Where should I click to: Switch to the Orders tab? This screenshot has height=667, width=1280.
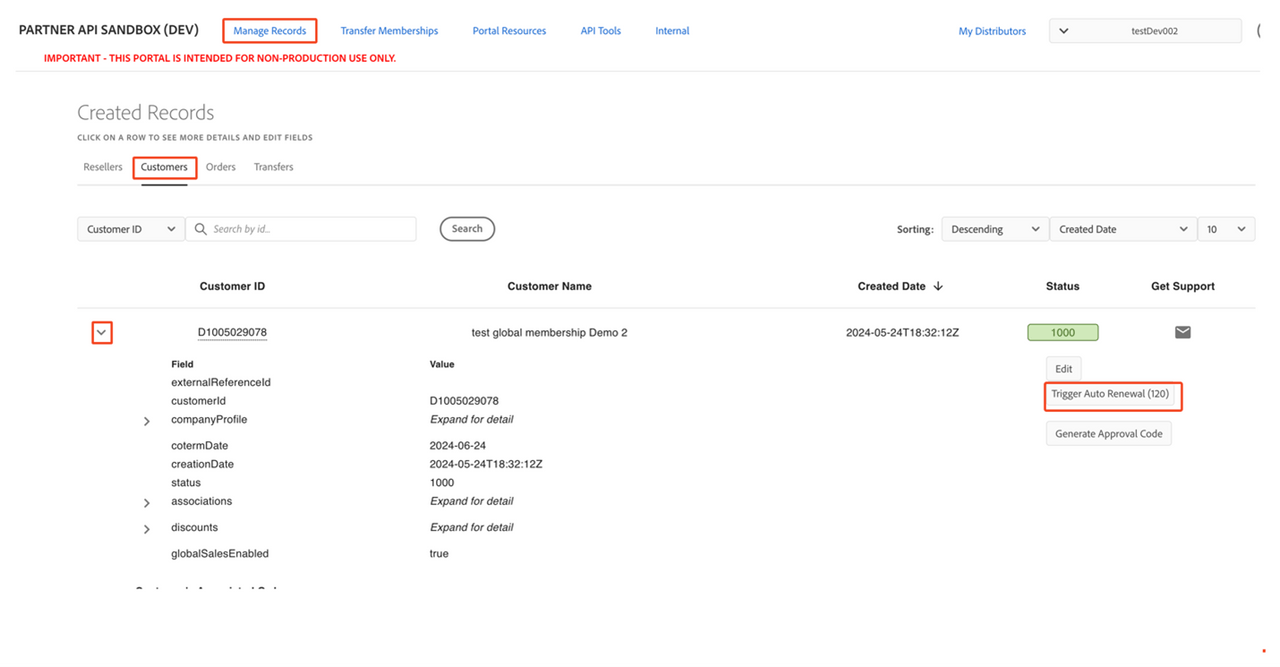(221, 167)
